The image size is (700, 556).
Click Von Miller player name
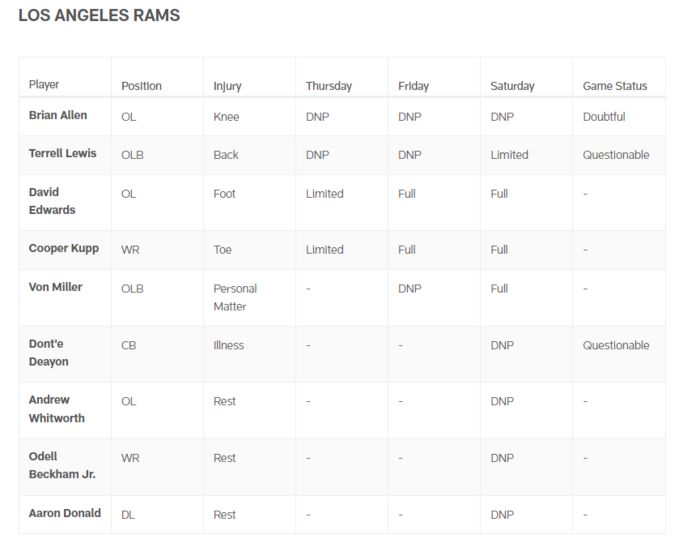(56, 287)
